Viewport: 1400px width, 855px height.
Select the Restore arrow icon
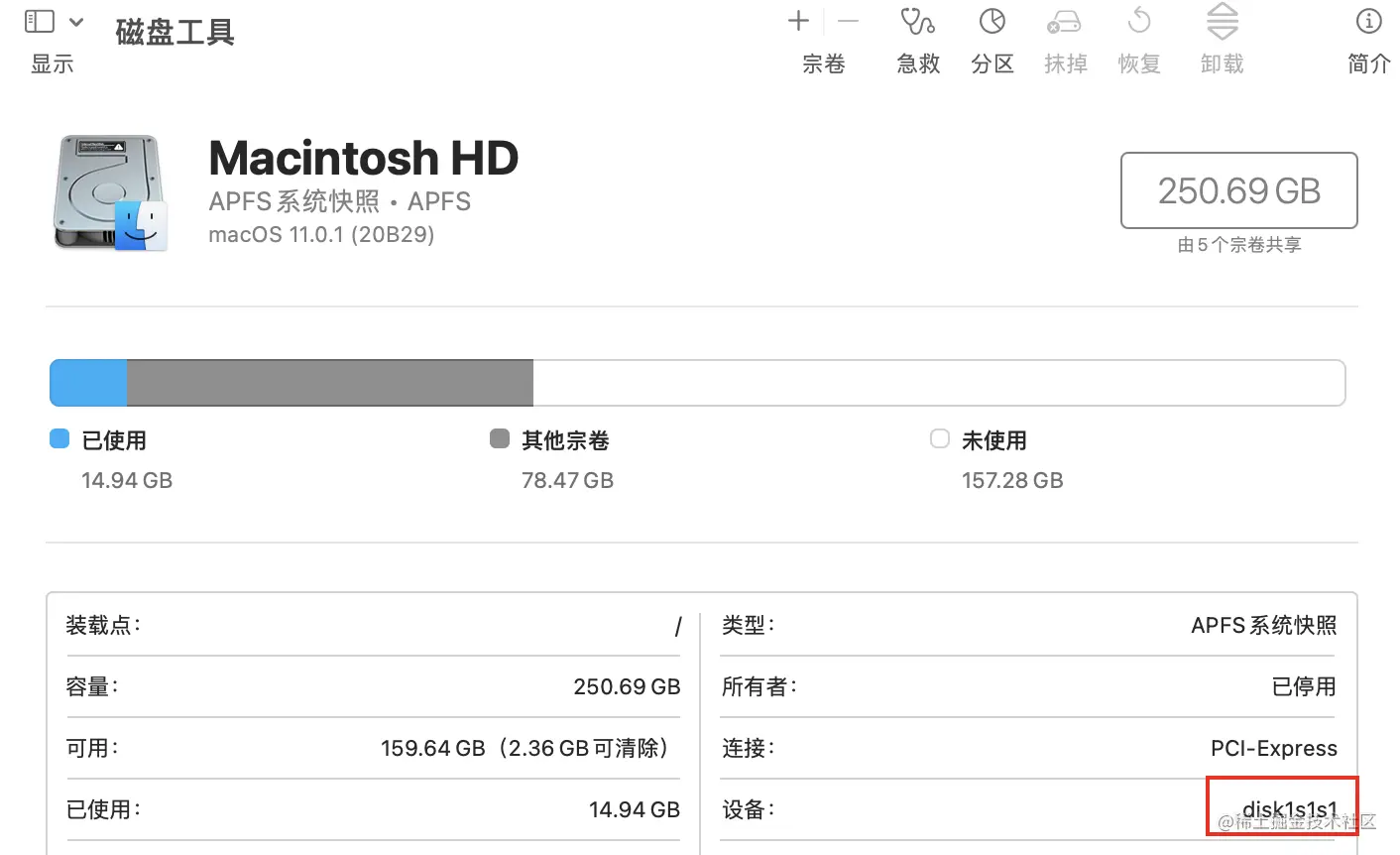point(1139,21)
